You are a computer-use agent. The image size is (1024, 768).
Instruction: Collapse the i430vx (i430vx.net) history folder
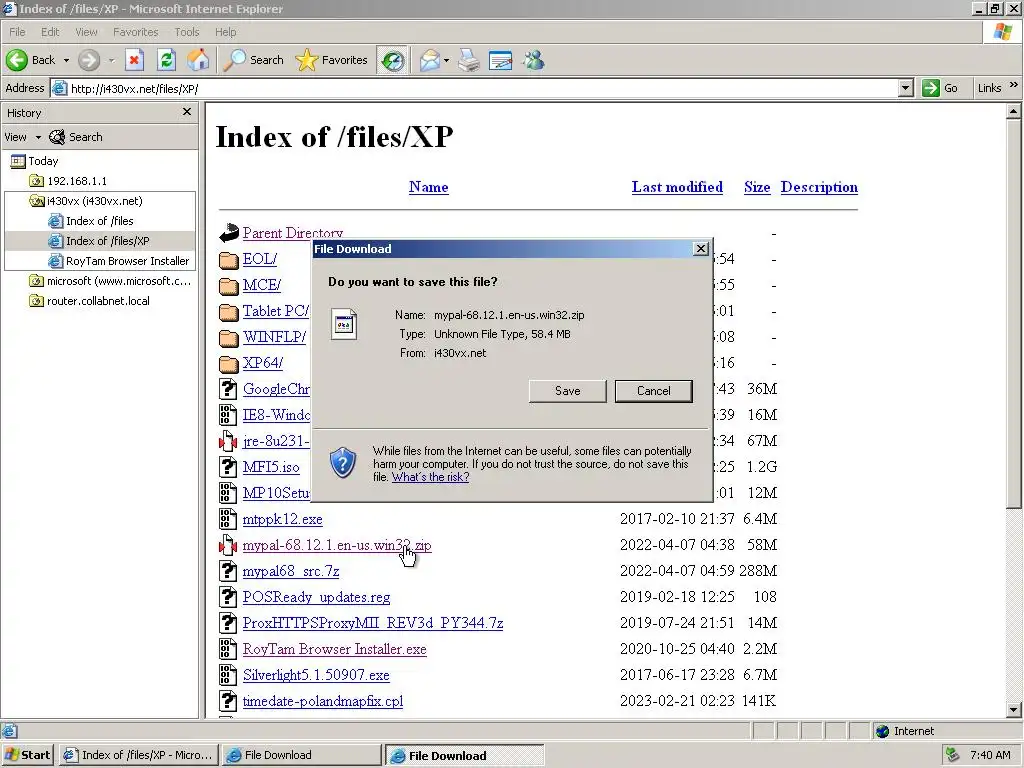pyautogui.click(x=86, y=201)
